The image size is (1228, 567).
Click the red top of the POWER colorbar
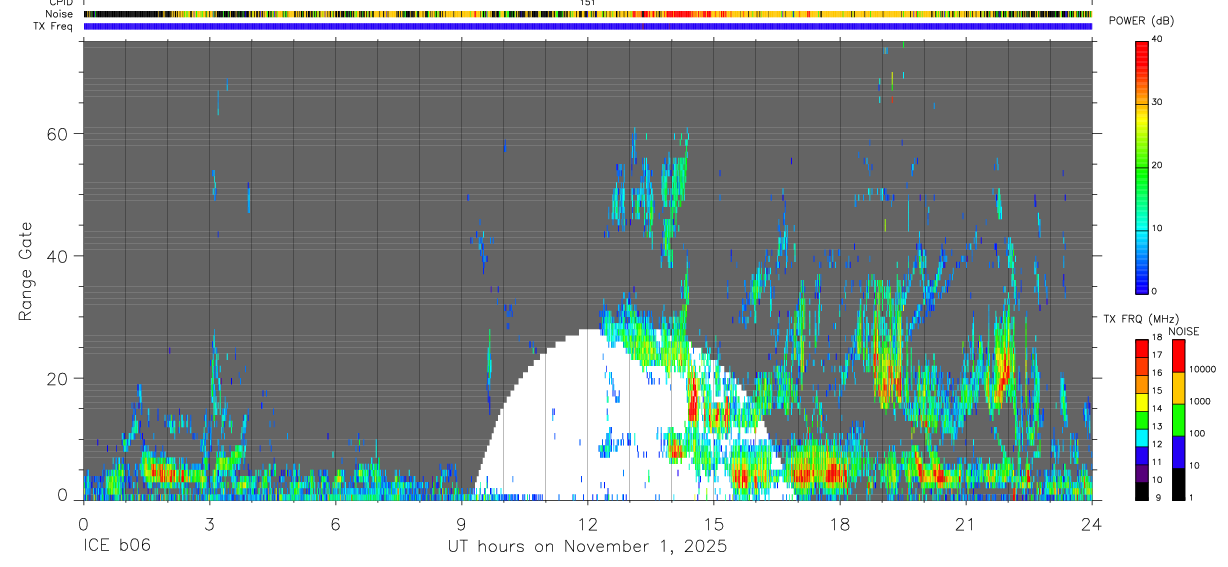(1141, 56)
